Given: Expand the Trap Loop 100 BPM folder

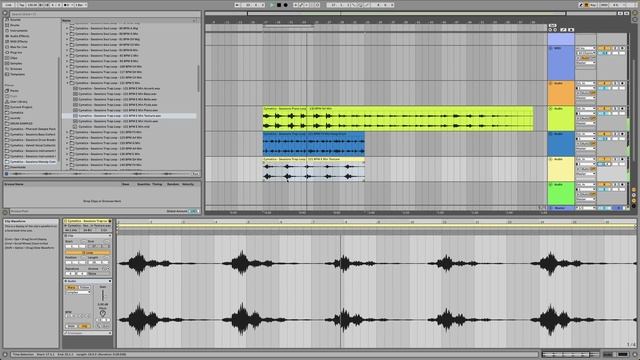Looking at the screenshot, I should (x=67, y=67).
